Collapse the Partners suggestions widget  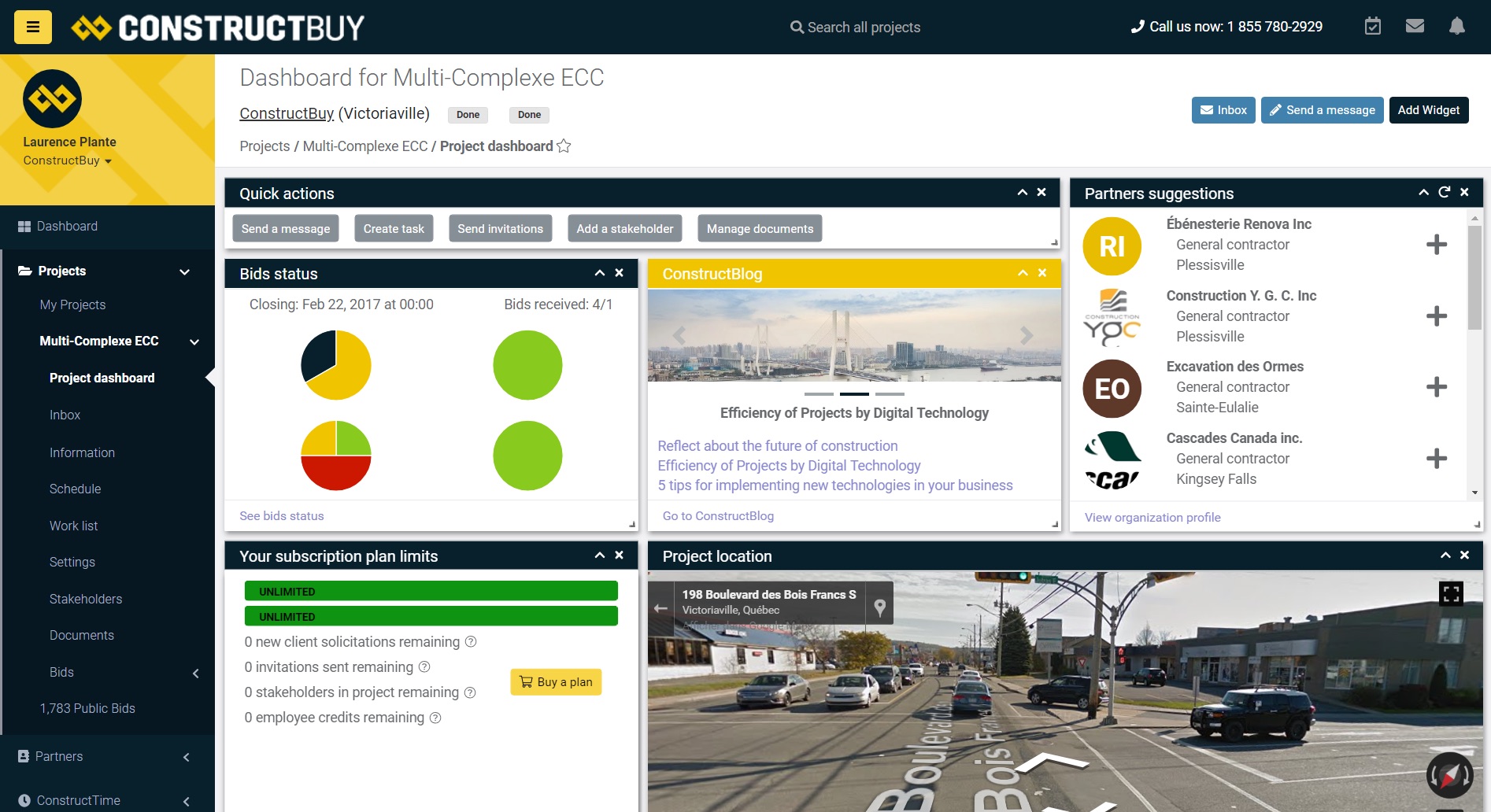[x=1423, y=193]
